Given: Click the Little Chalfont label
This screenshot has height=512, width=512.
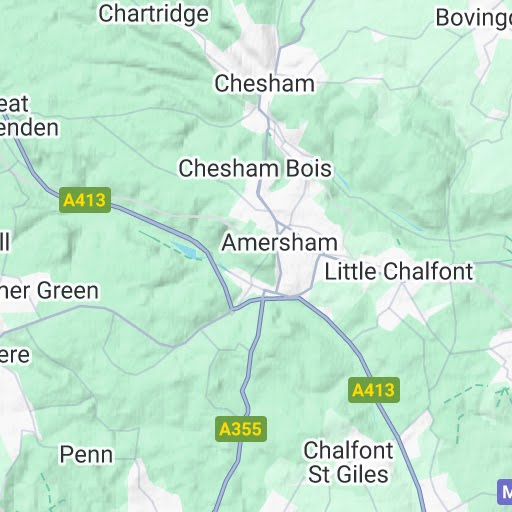Looking at the screenshot, I should pos(399,271).
